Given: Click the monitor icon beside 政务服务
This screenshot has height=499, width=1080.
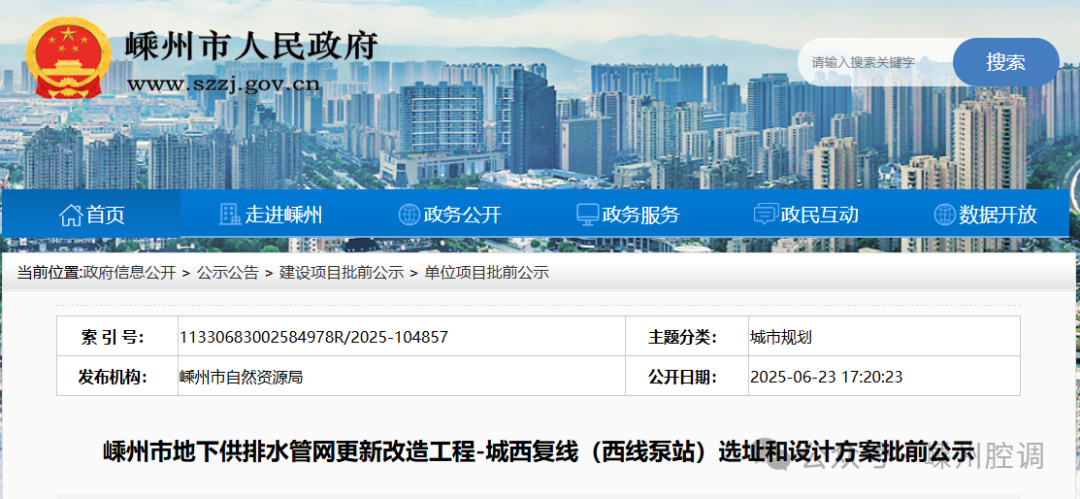Looking at the screenshot, I should pyautogui.click(x=587, y=215).
